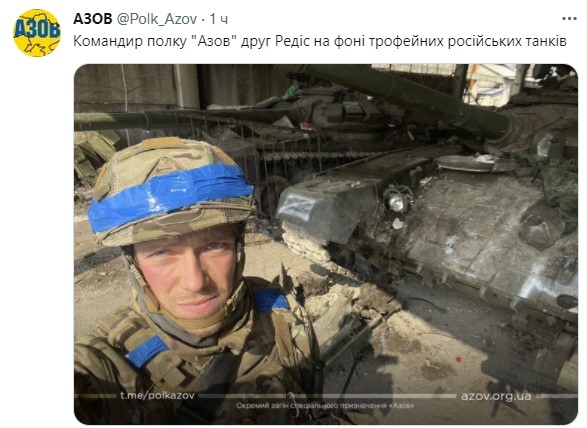Click the blue tape strip on the chest strap
Screen dimensions: 587x428
[147, 350]
